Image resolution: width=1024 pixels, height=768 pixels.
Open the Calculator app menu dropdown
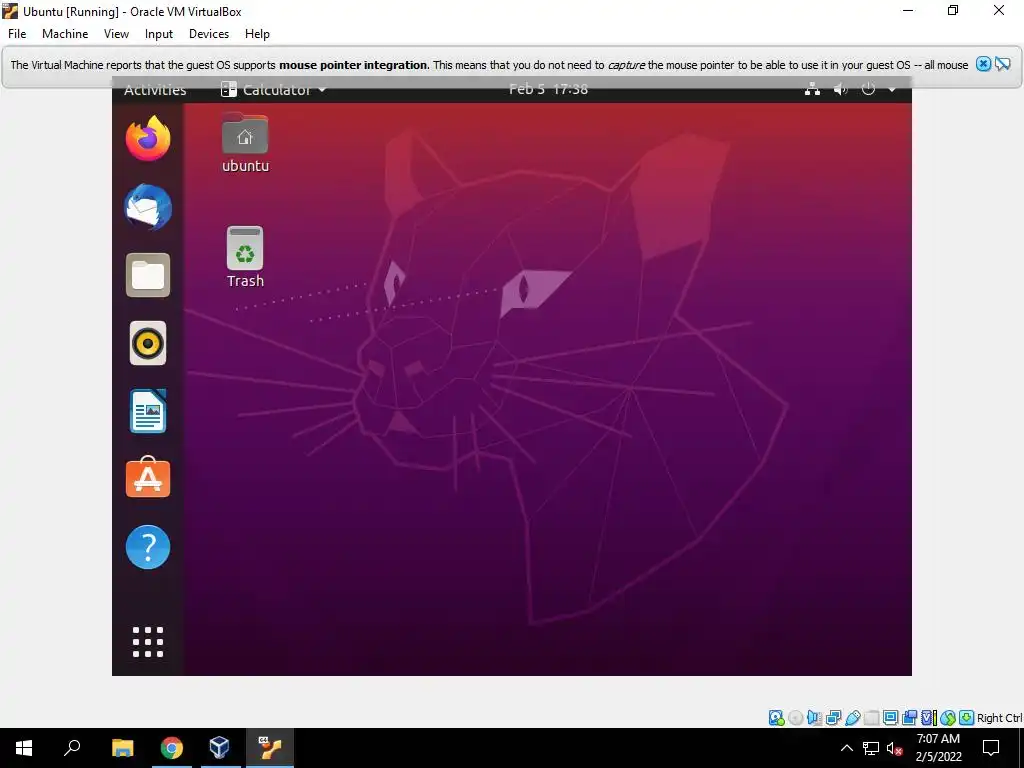pos(274,89)
